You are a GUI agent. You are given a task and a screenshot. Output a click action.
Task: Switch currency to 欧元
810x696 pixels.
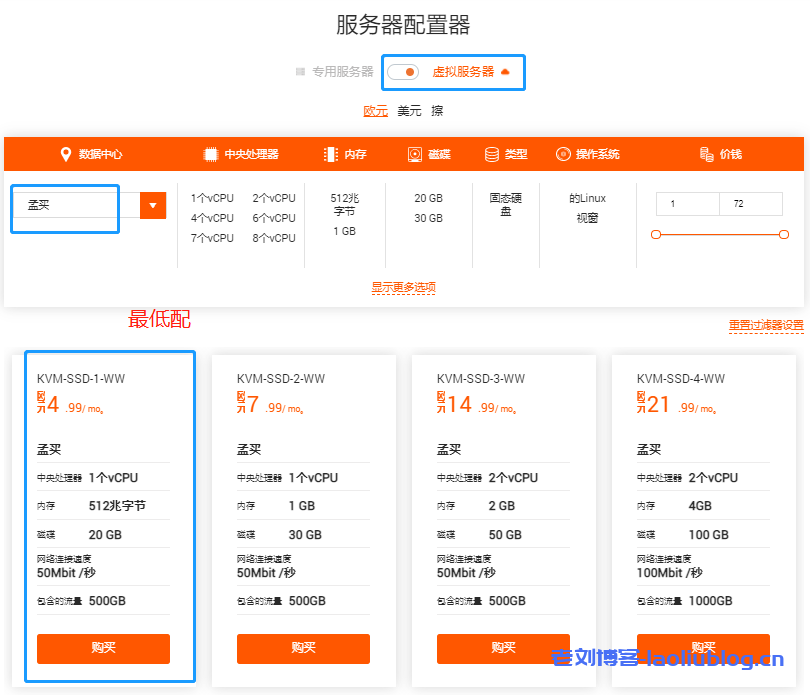375,111
